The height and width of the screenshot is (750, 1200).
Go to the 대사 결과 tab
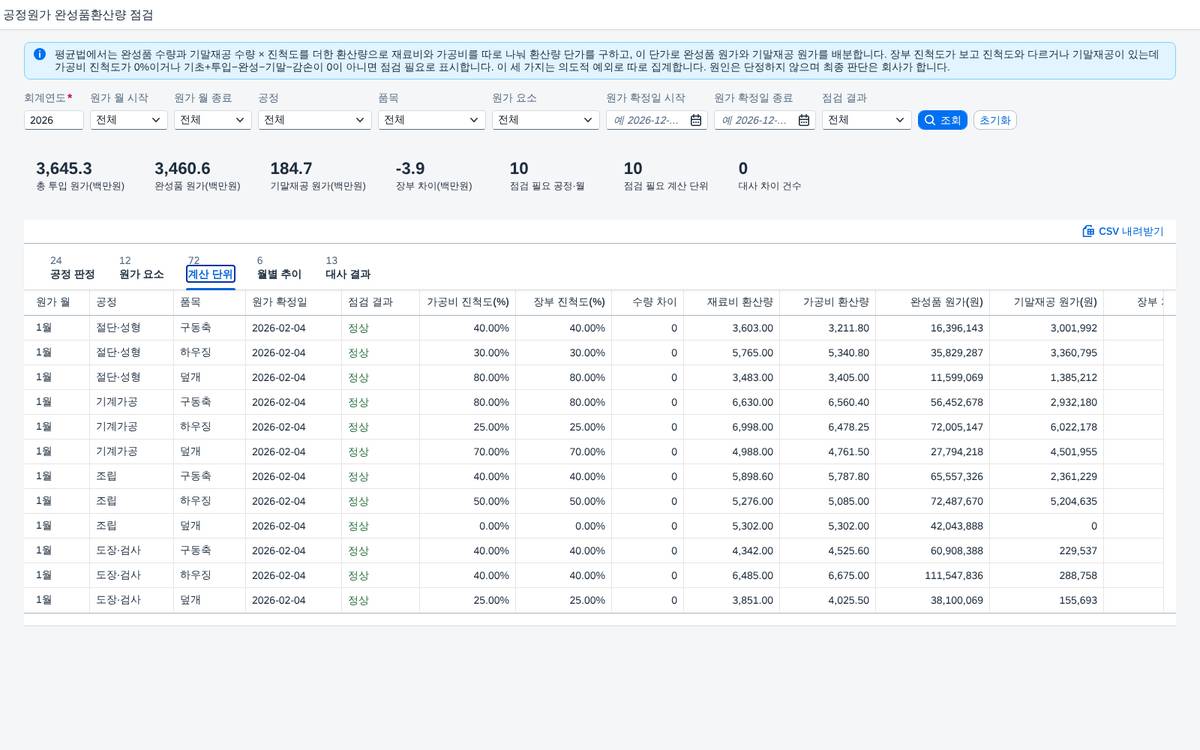(x=348, y=268)
